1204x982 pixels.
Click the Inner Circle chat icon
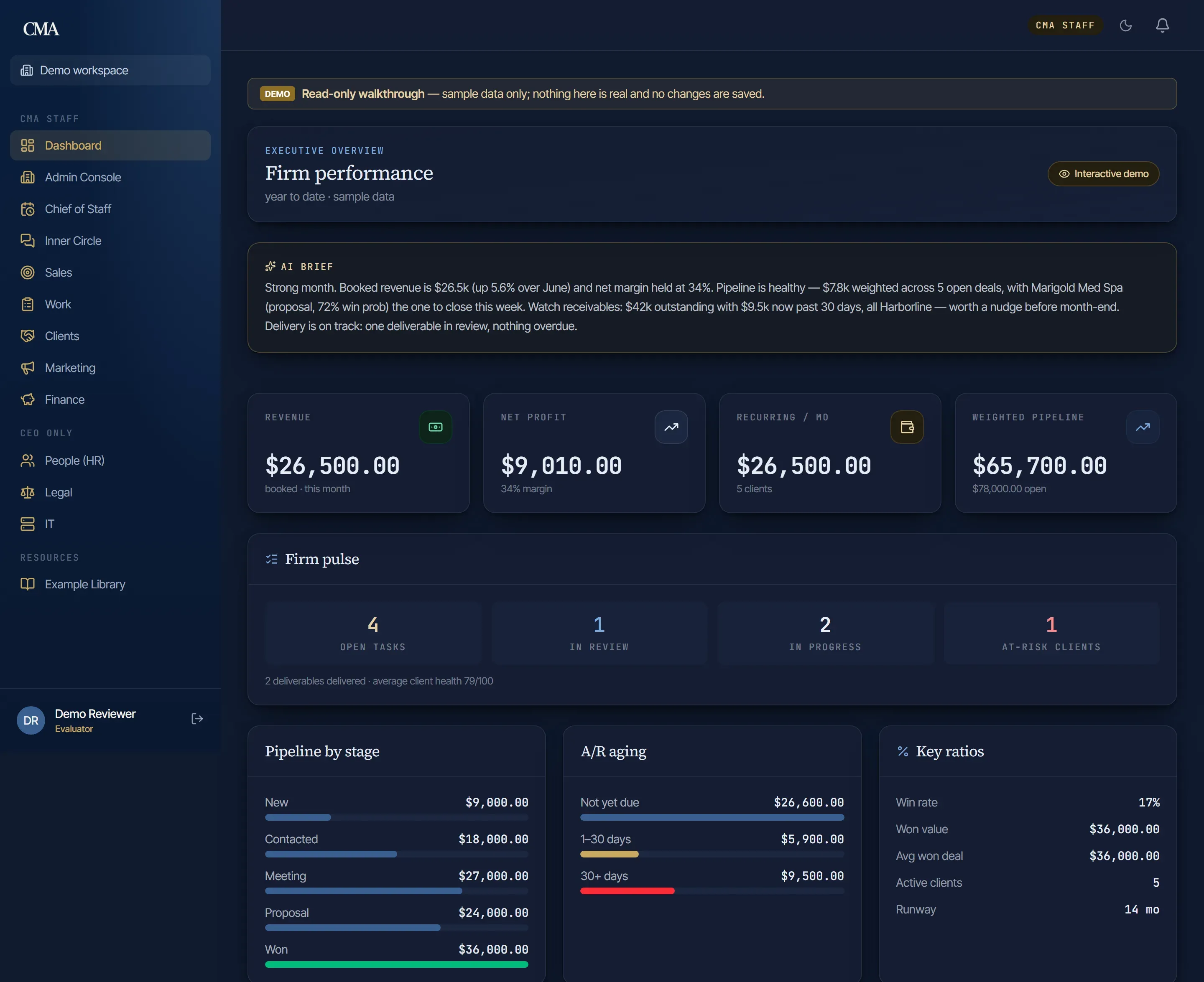coord(27,240)
